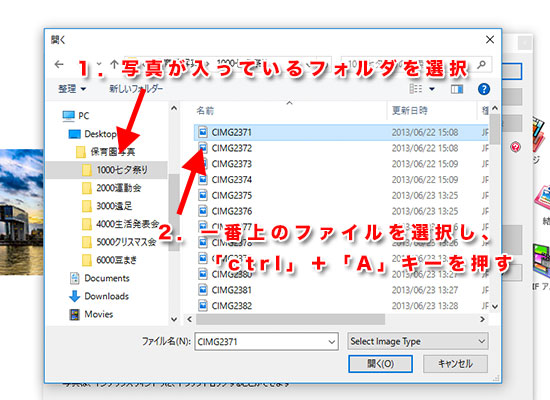
Task: Click the change view icon
Action: click(416, 89)
